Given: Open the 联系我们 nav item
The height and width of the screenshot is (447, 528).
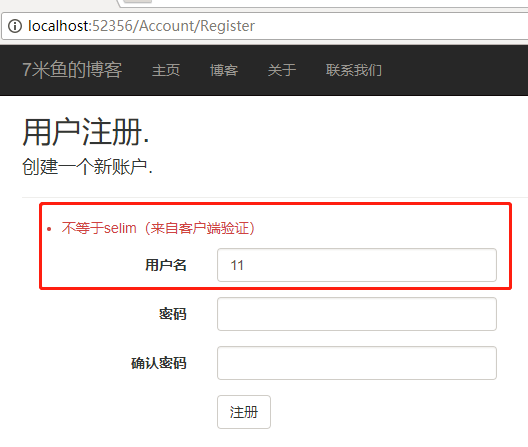Looking at the screenshot, I should 354,70.
